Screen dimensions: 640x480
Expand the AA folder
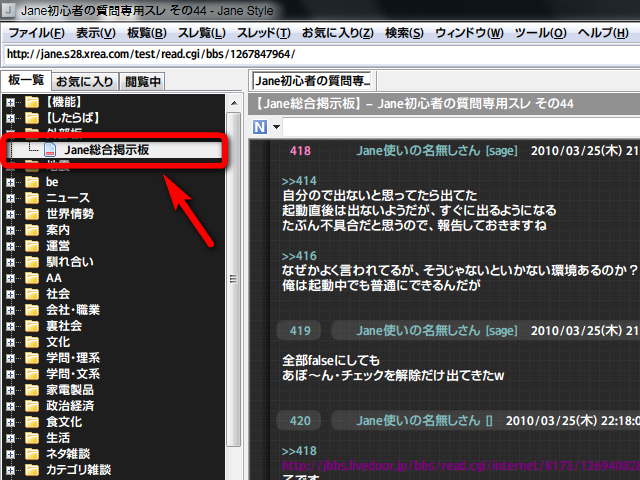coord(10,278)
